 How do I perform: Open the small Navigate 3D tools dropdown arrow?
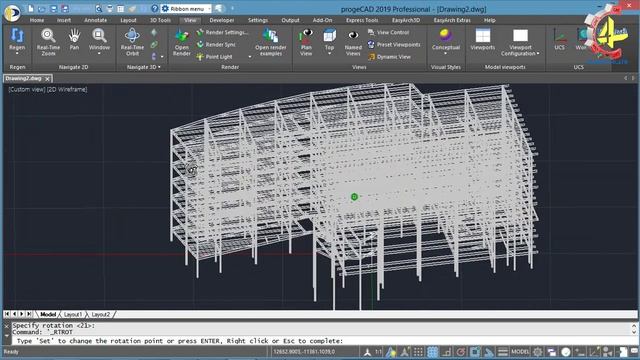[162, 57]
